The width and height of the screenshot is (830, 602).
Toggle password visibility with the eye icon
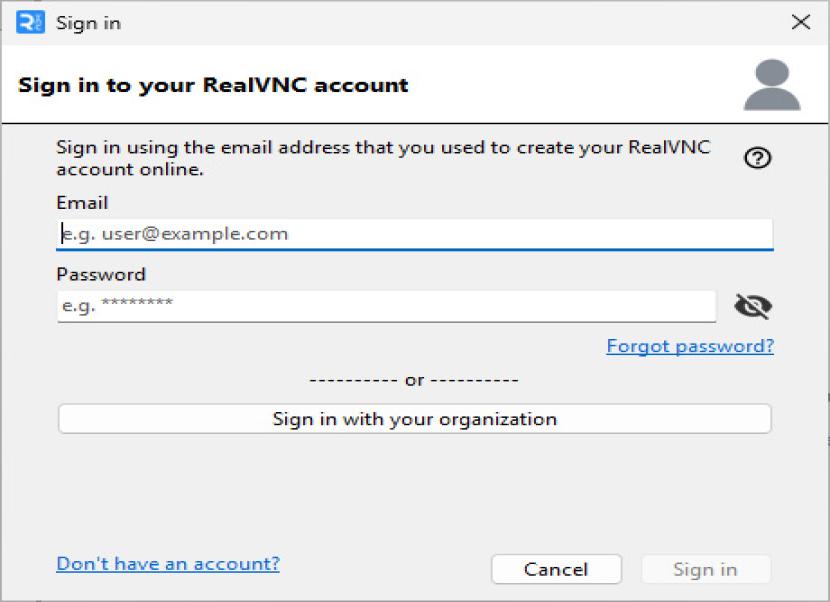pos(752,306)
